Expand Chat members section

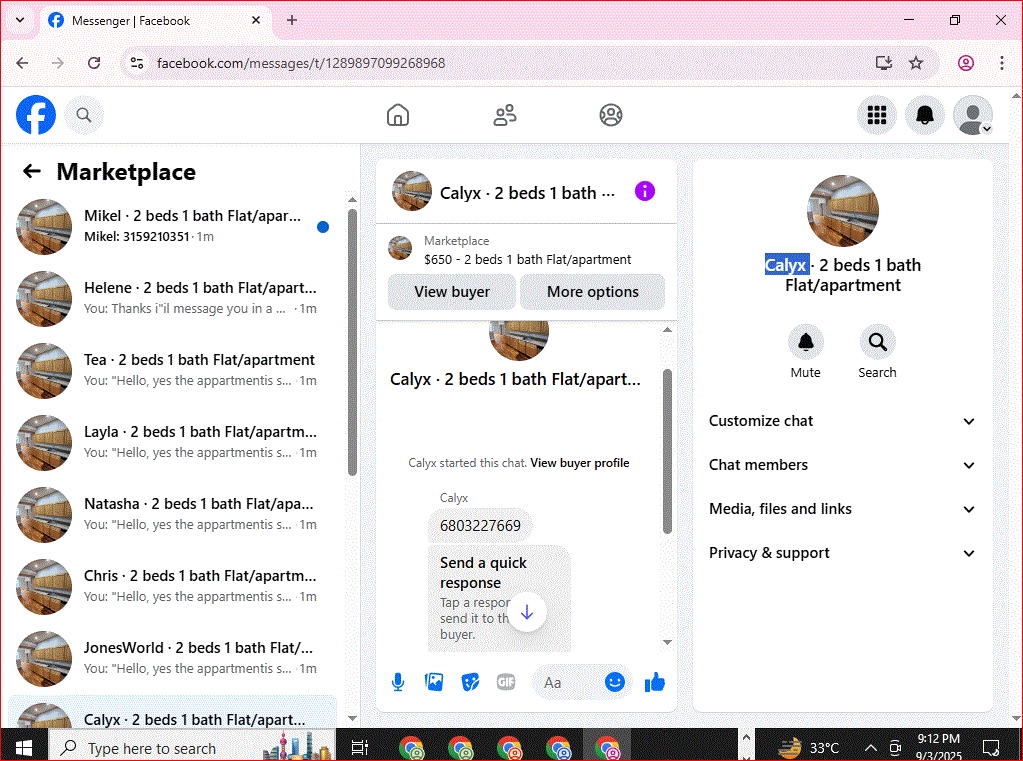(842, 465)
